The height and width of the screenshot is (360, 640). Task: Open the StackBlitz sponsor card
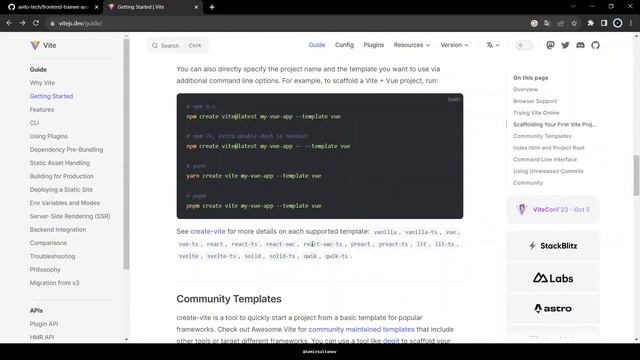(x=553, y=246)
